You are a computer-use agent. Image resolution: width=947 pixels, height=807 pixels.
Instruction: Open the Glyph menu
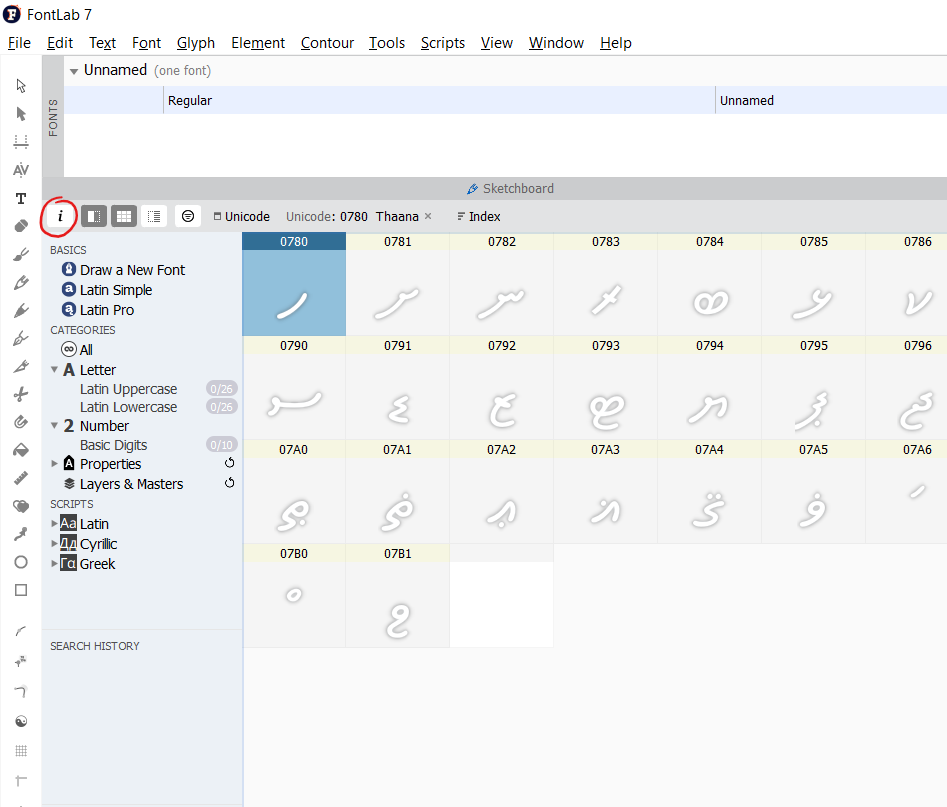coord(196,43)
